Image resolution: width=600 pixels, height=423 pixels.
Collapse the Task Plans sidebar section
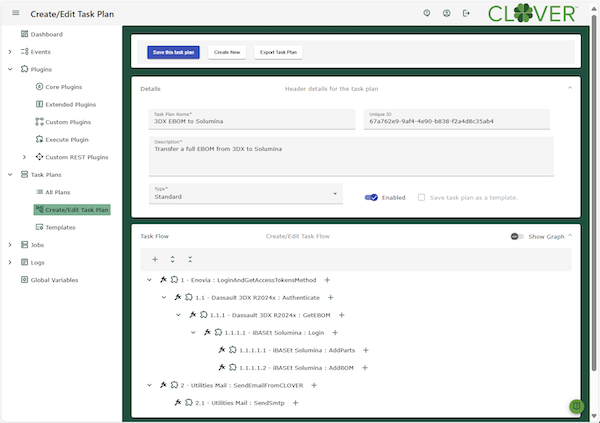coord(10,175)
